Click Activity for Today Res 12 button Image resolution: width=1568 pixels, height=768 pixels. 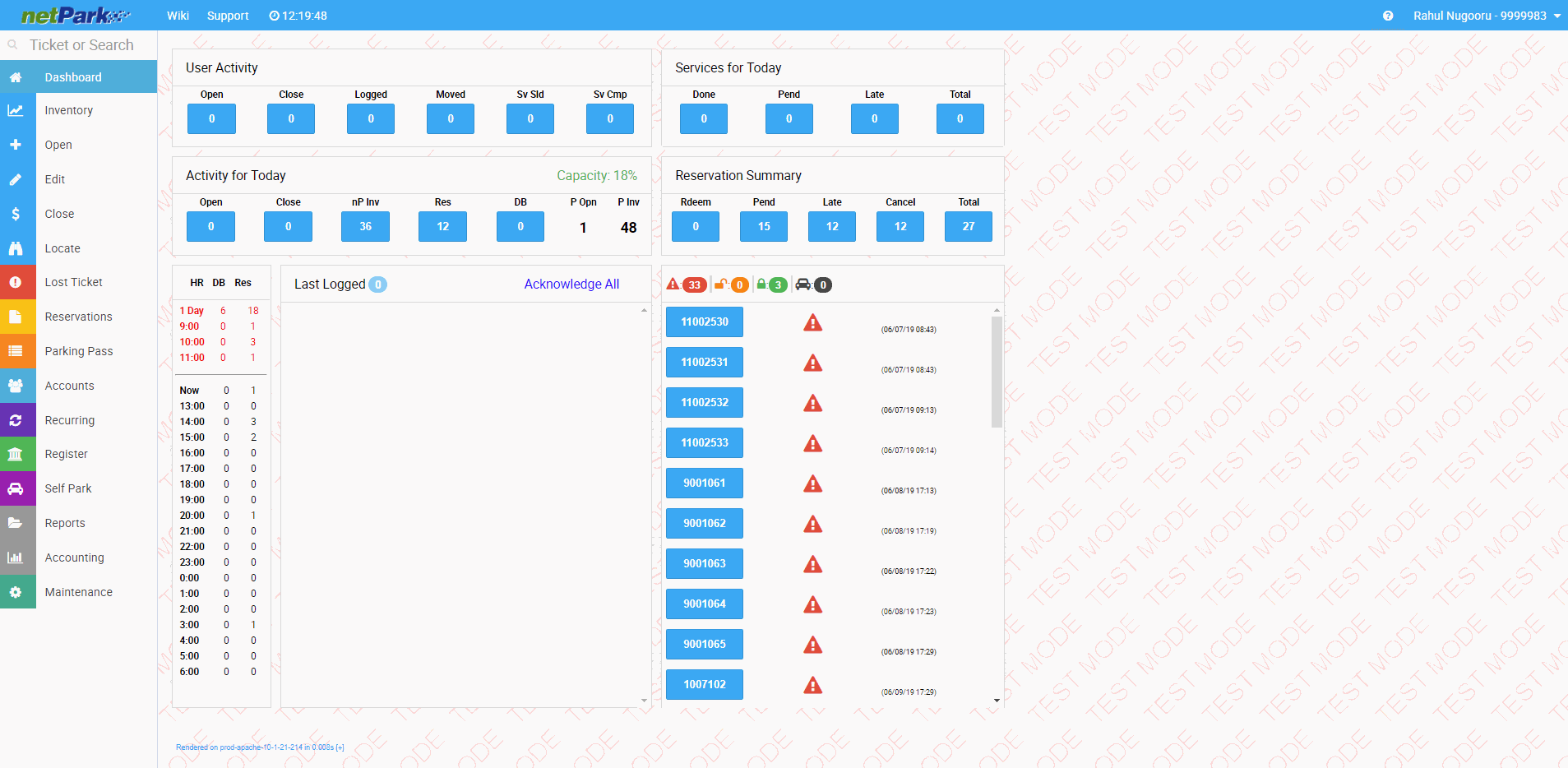(443, 227)
